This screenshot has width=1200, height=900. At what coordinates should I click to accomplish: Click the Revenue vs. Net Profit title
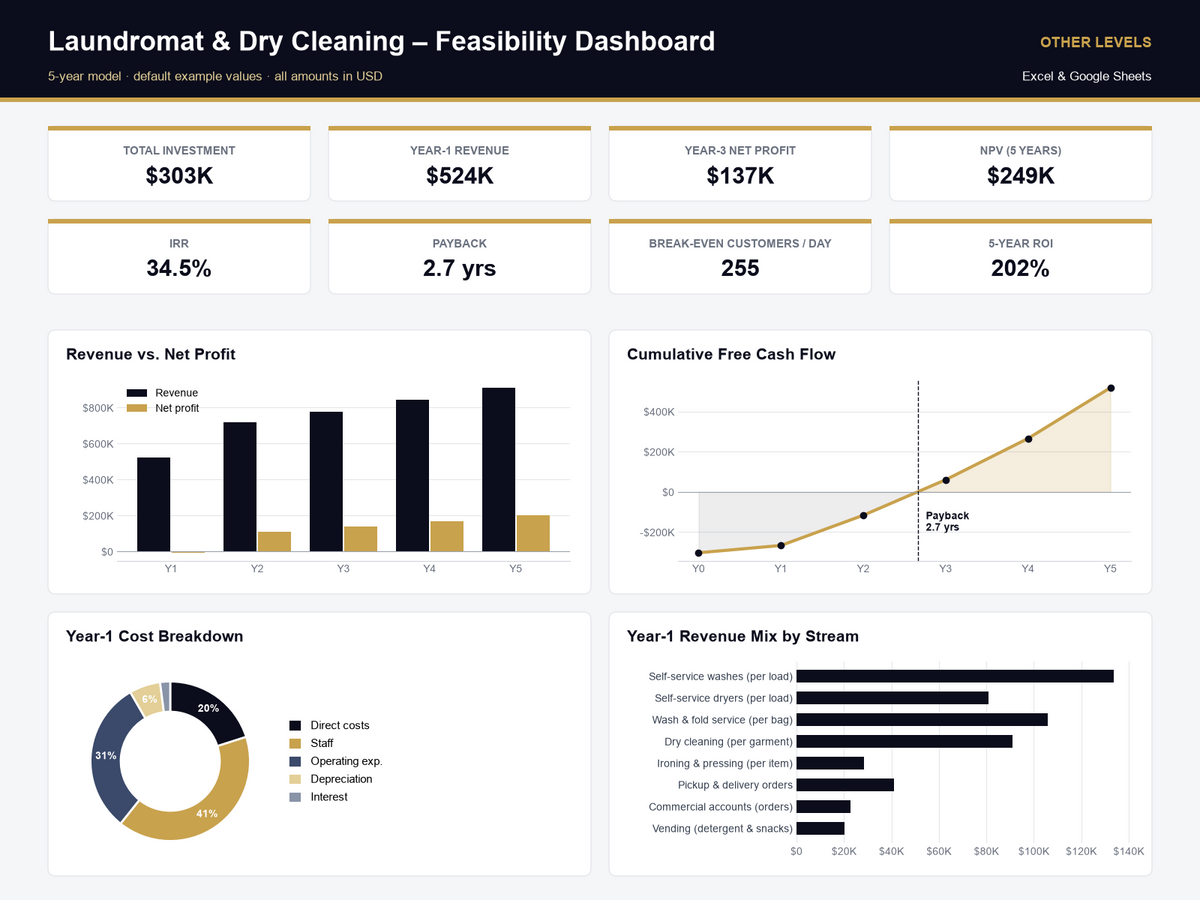point(151,354)
